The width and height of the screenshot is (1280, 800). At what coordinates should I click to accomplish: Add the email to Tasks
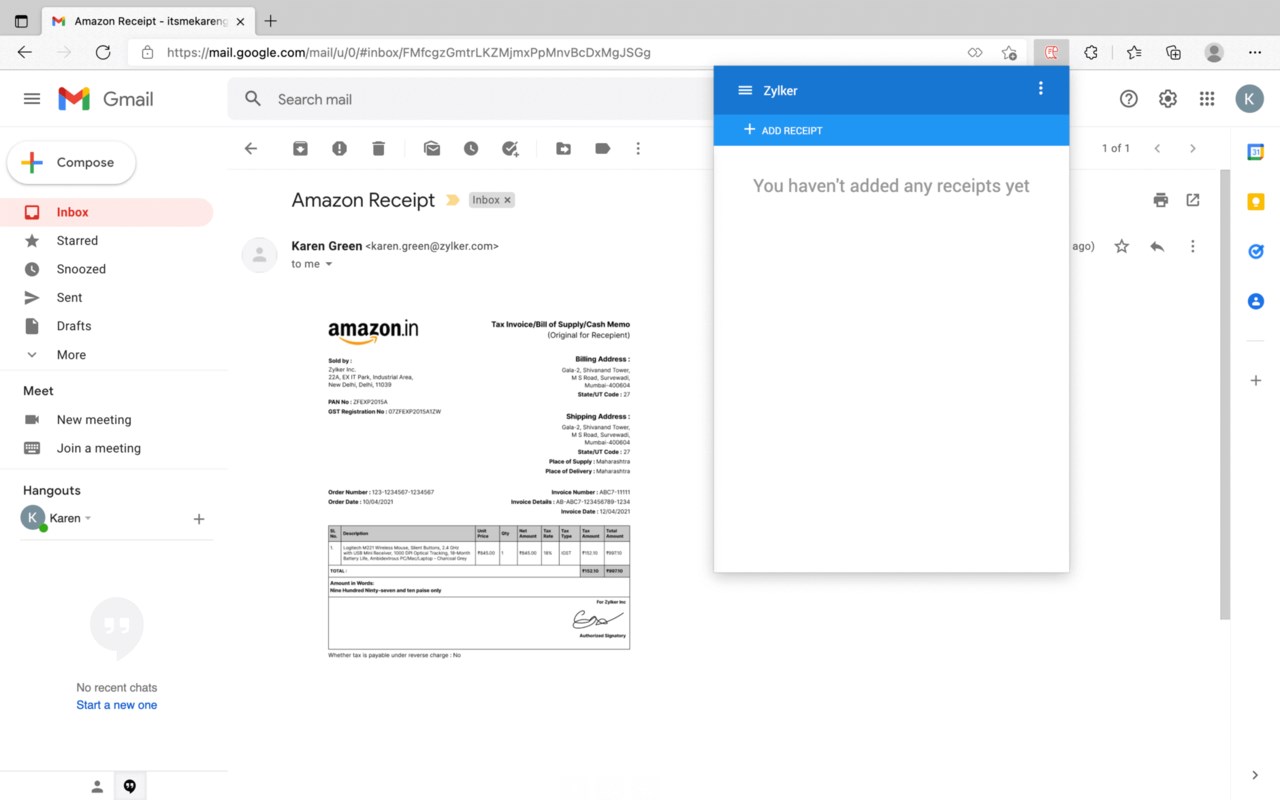(510, 148)
